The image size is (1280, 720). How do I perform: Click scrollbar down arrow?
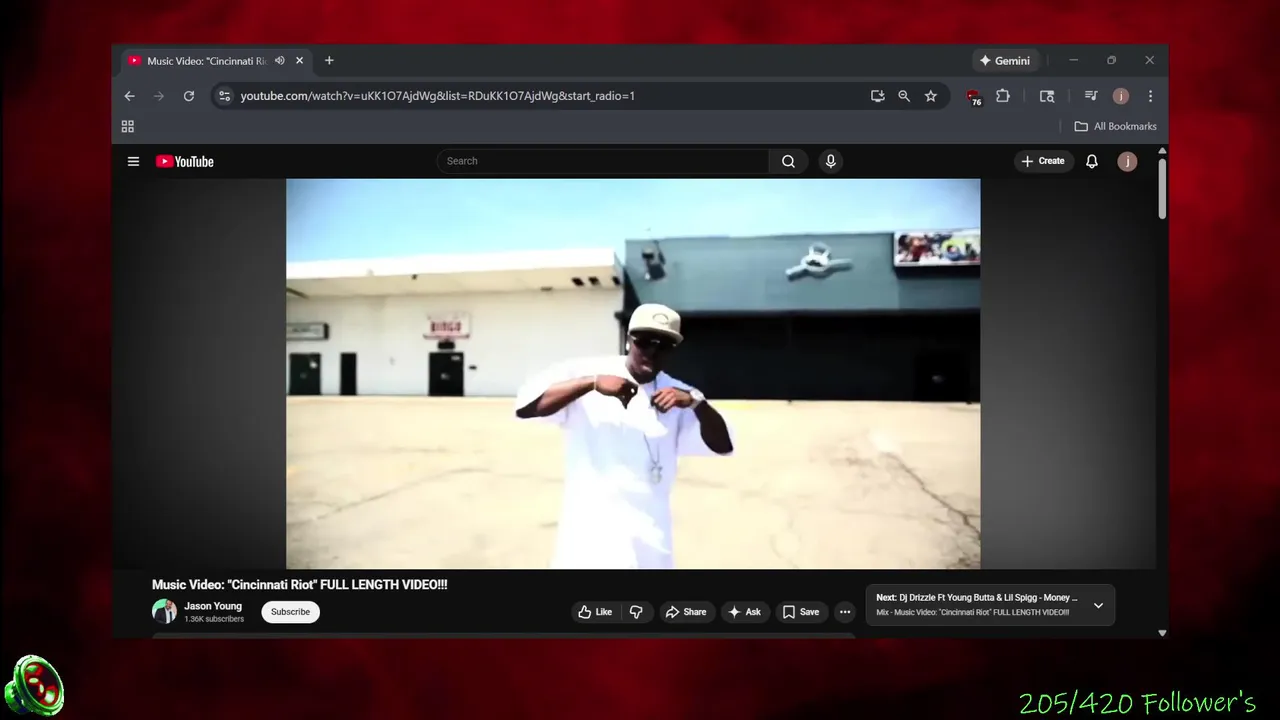click(1162, 633)
